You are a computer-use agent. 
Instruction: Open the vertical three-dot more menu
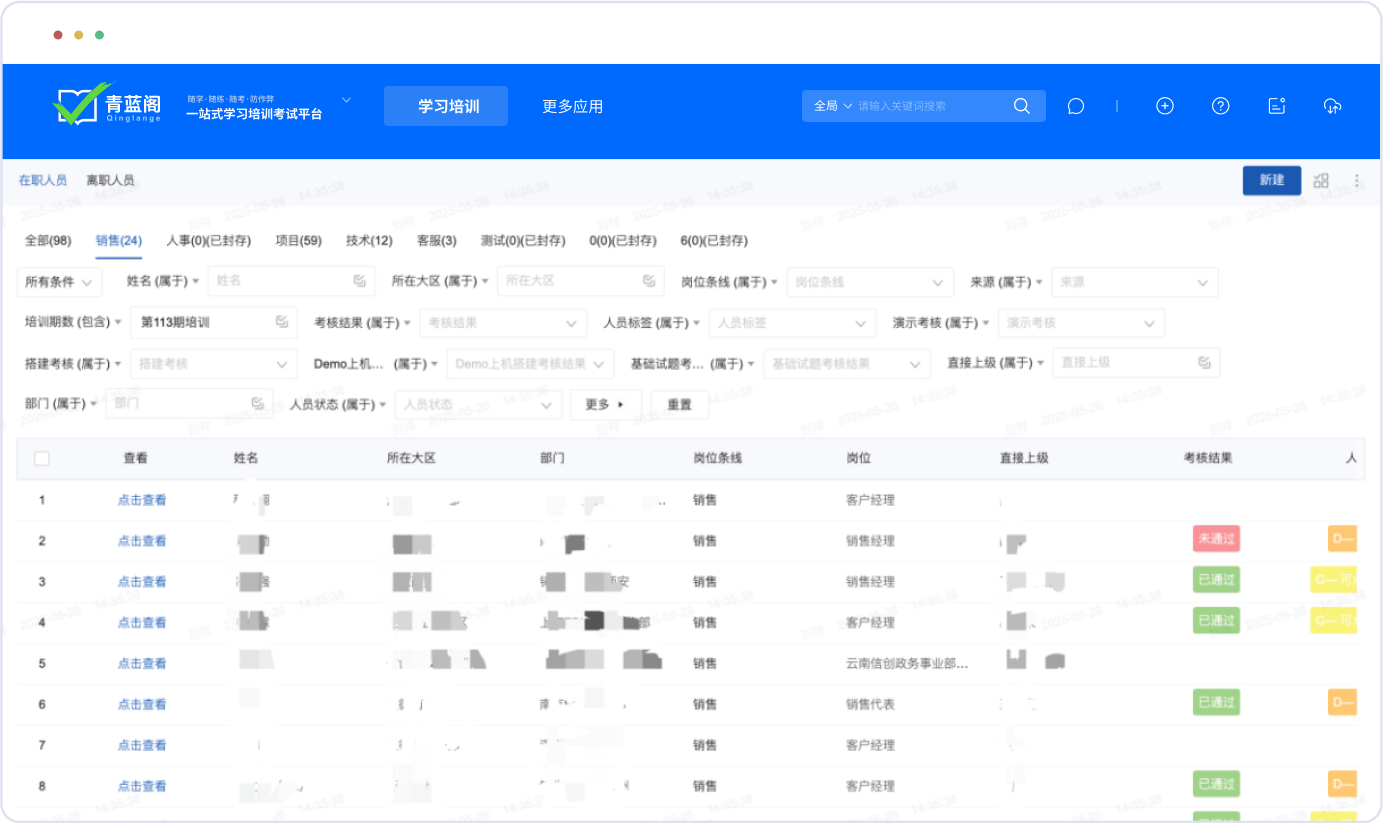(1357, 180)
